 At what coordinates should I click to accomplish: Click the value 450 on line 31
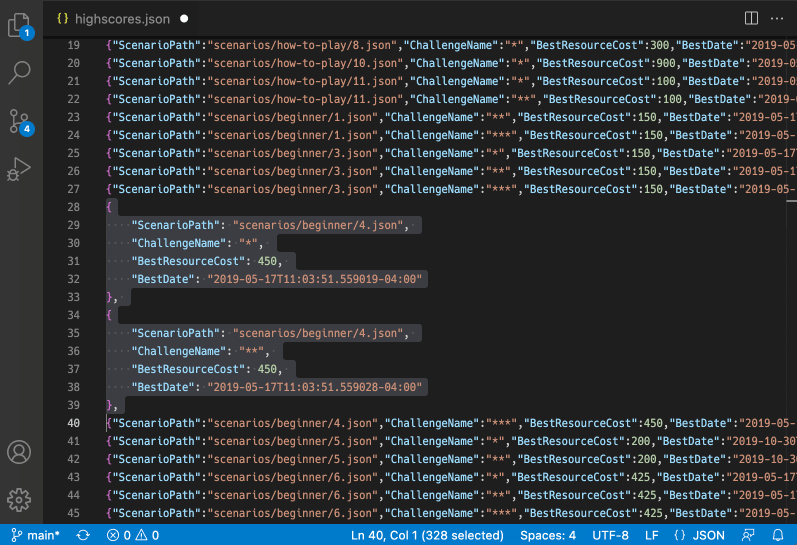[267, 261]
